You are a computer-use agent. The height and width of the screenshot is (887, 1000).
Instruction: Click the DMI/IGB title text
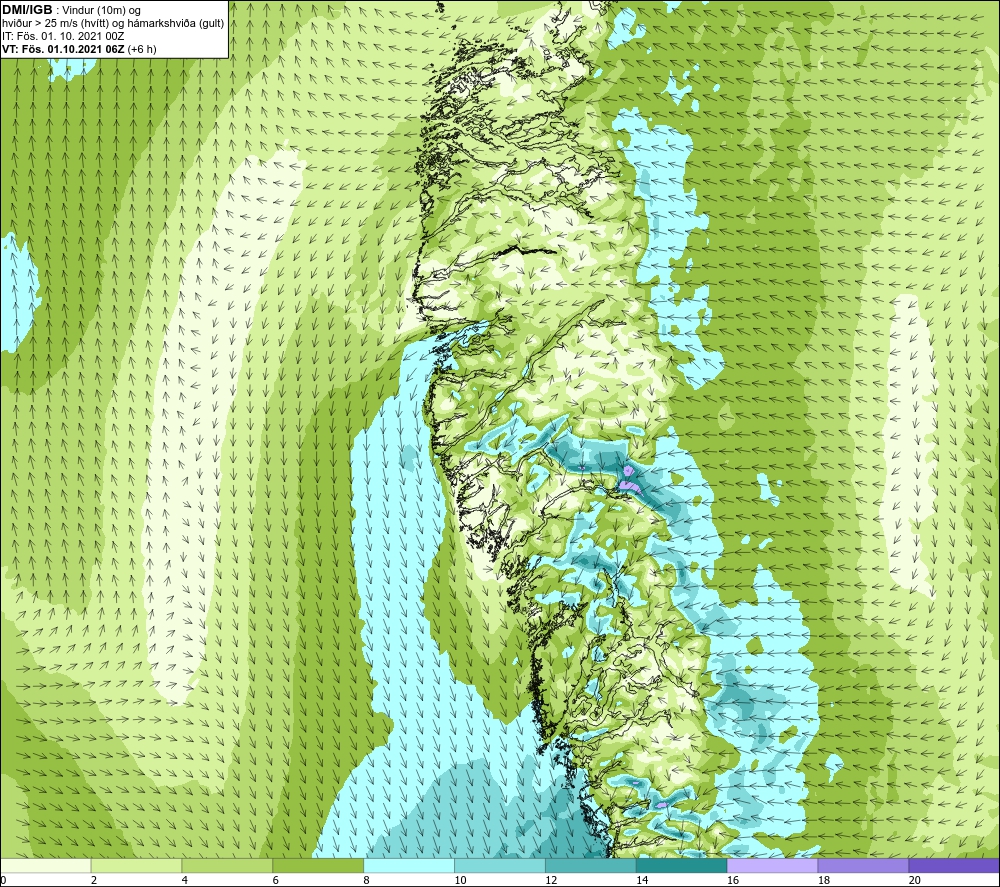click(x=27, y=10)
